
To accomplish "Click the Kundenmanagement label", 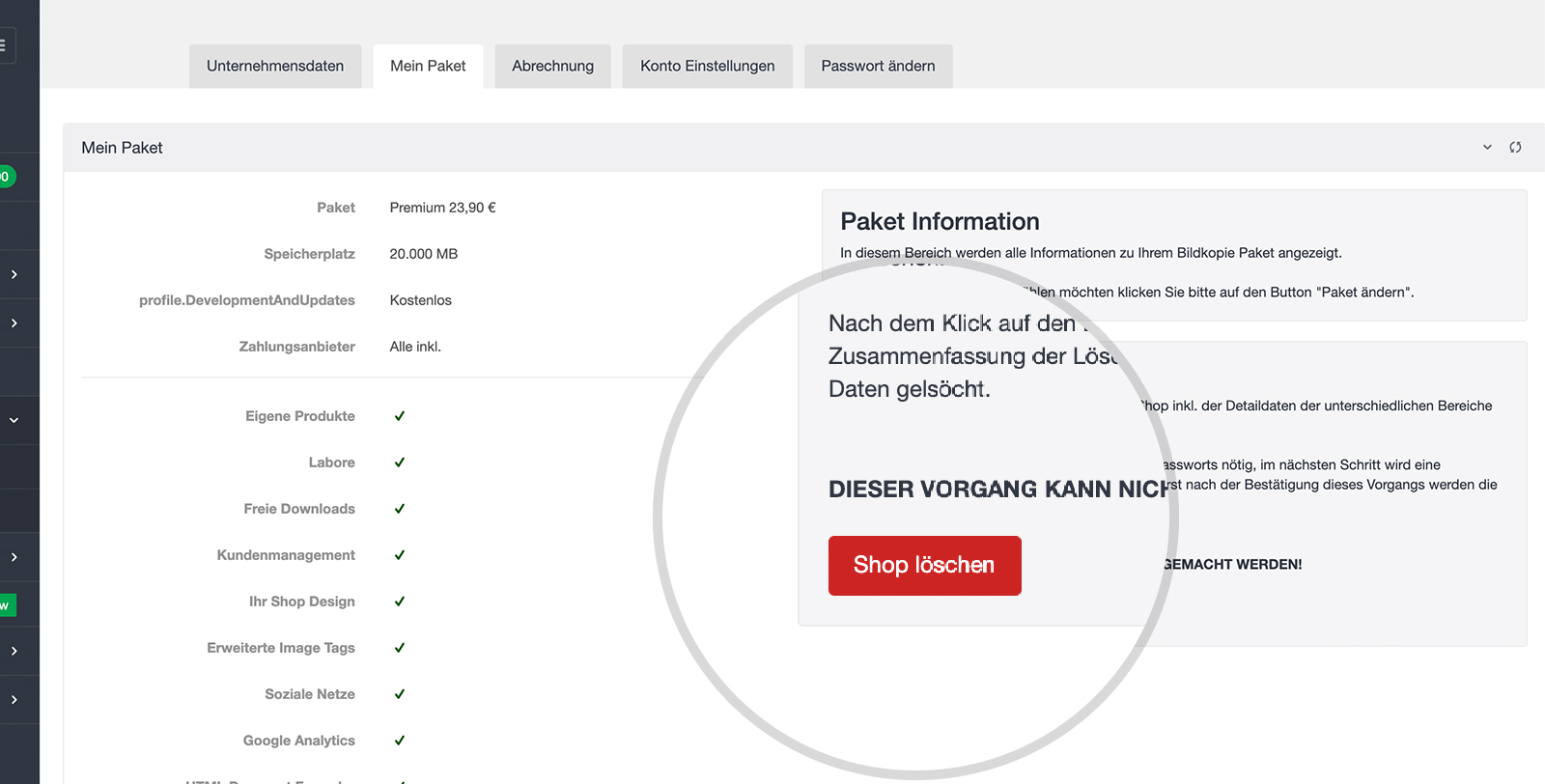I will point(286,555).
